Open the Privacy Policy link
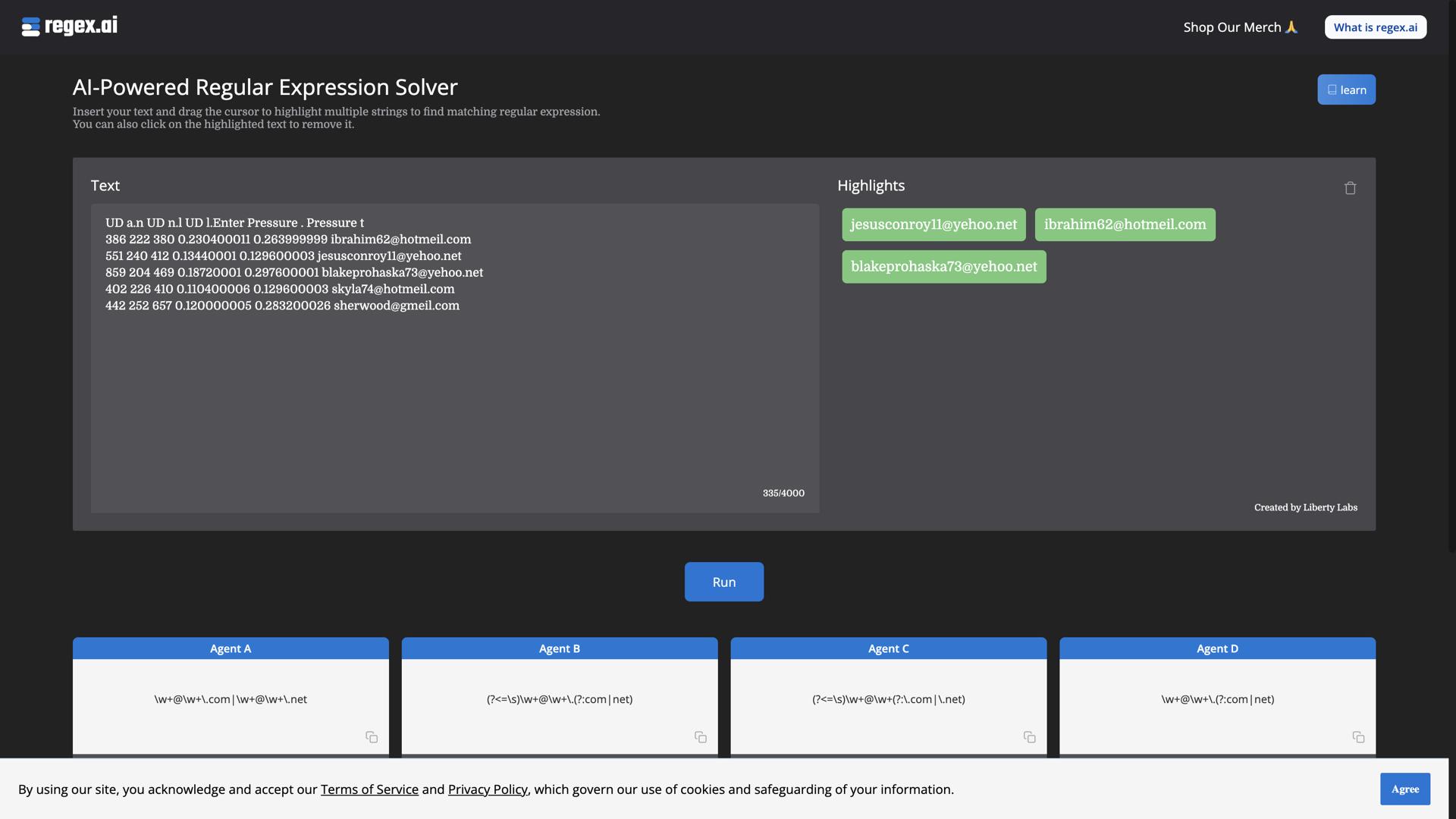Screen dimensions: 1456x819 tap(487, 789)
